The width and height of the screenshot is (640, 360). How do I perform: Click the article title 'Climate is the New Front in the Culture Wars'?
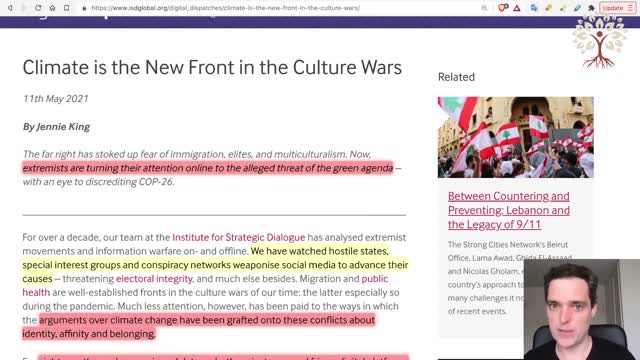click(212, 67)
